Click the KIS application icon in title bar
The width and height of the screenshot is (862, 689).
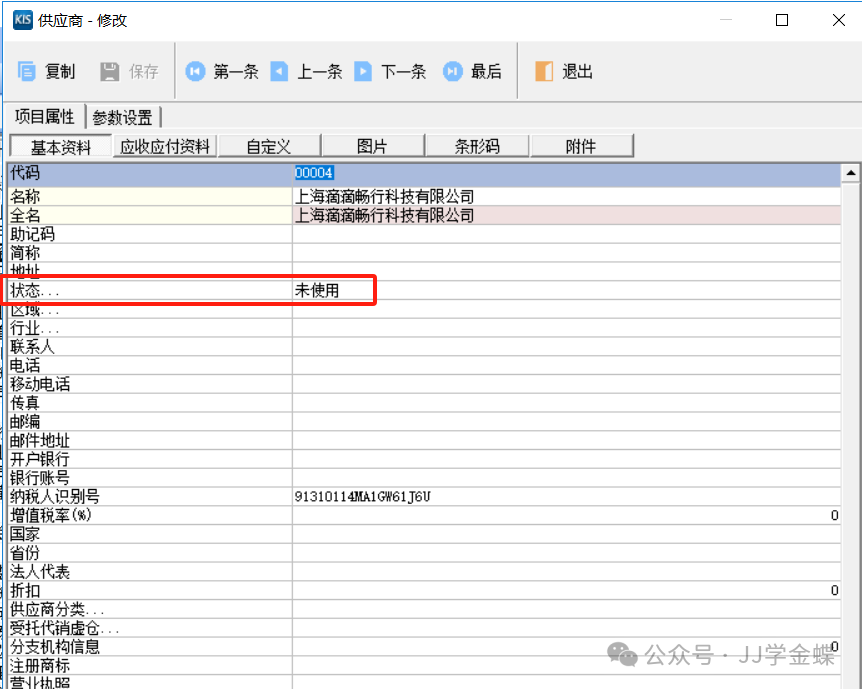21,20
